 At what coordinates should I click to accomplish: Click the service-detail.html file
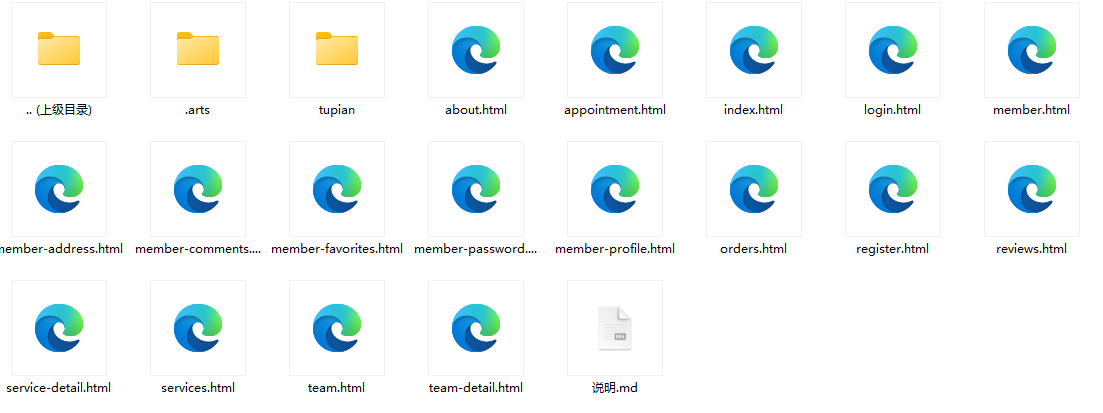pyautogui.click(x=58, y=328)
